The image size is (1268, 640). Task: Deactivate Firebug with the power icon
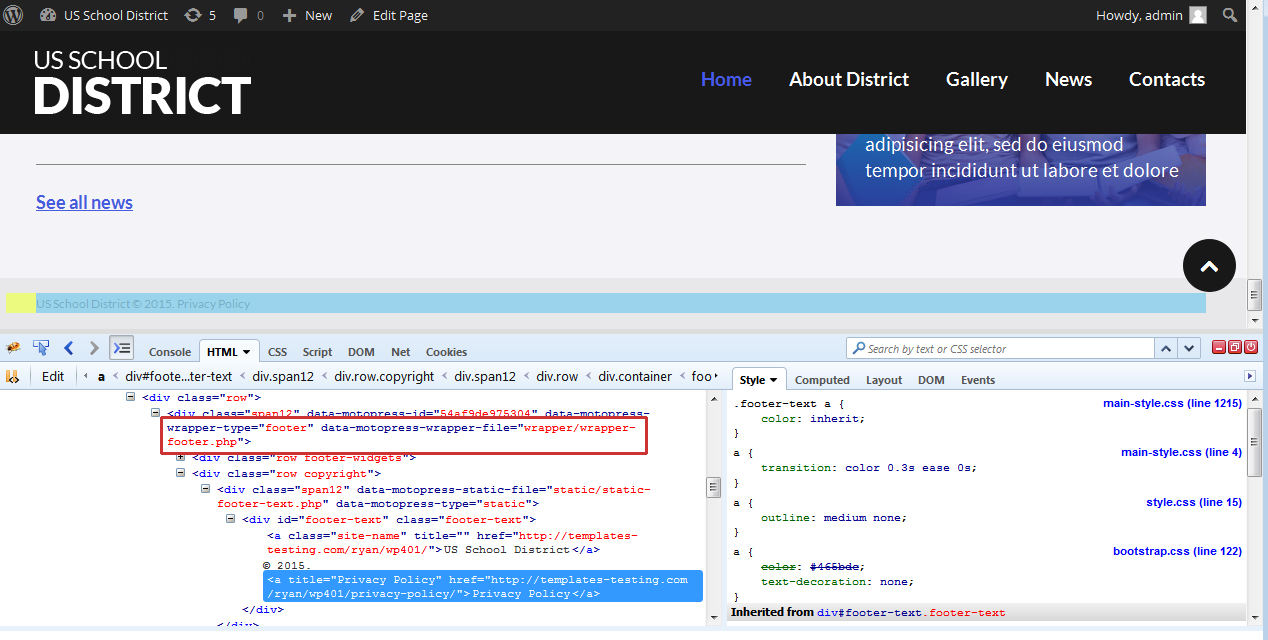(1251, 347)
